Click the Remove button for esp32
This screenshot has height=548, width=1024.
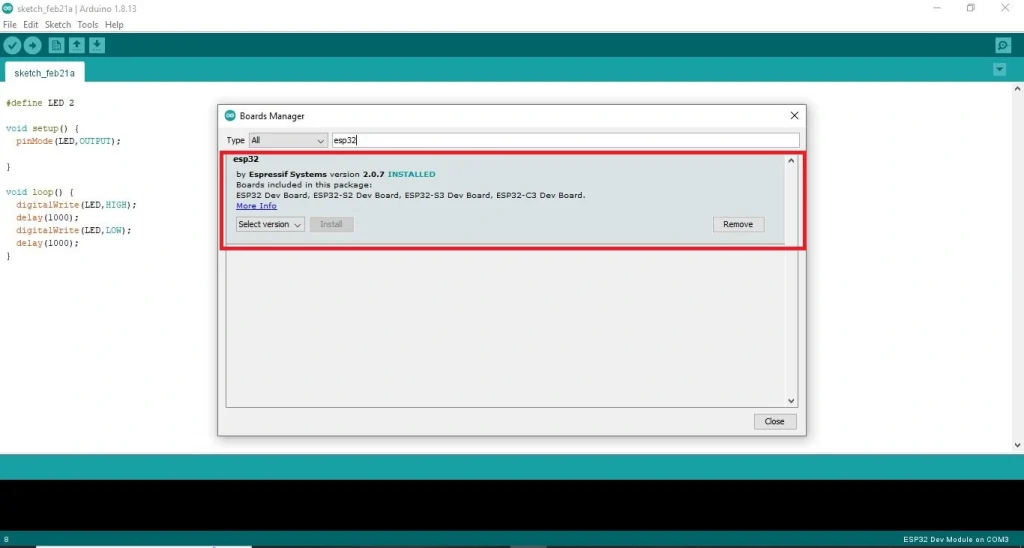[x=738, y=224]
